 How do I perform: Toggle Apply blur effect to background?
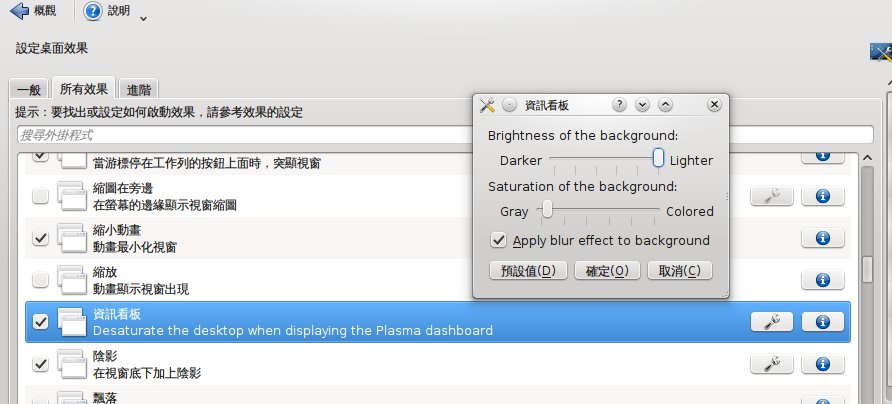pyautogui.click(x=499, y=240)
